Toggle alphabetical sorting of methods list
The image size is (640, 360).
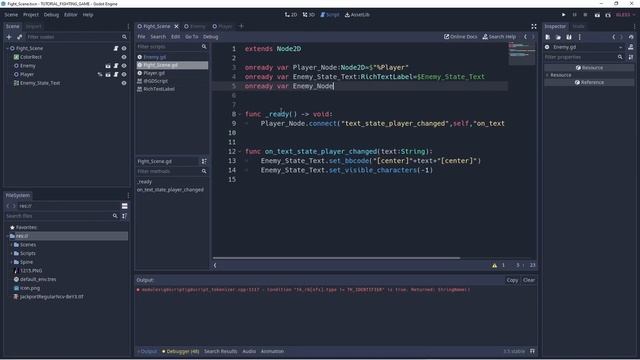204,162
